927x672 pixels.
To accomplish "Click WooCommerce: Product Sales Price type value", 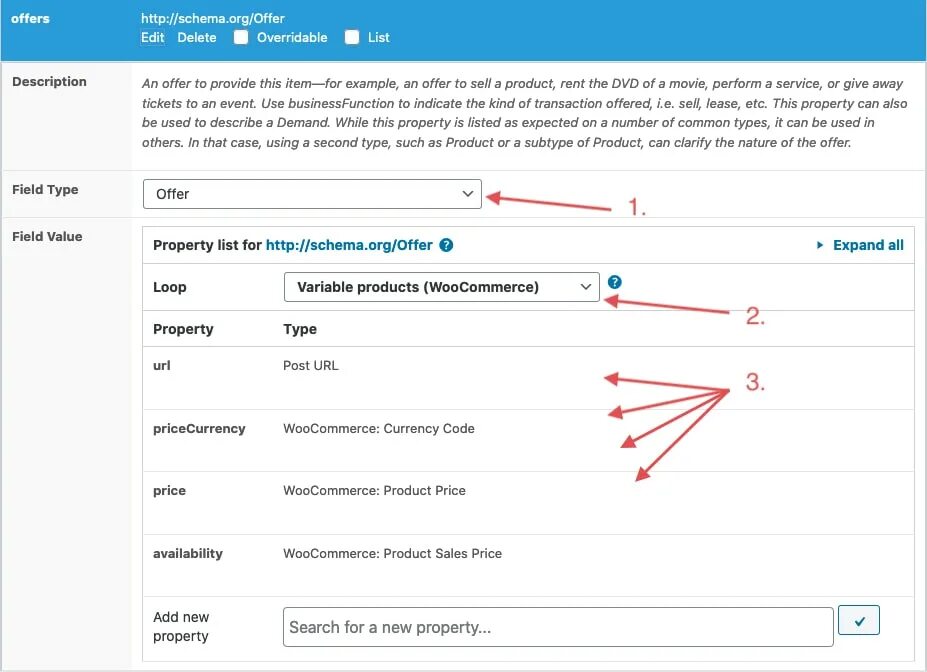I will click(392, 554).
